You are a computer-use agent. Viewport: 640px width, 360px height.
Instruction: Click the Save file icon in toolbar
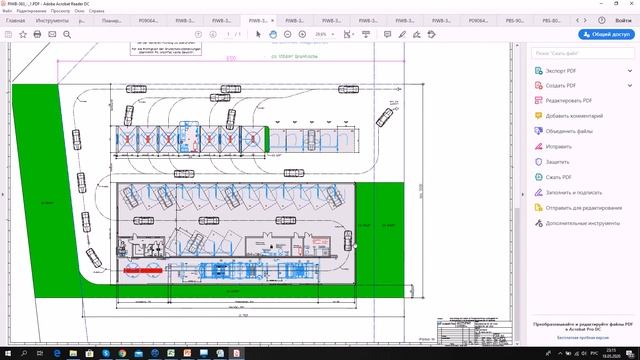pos(8,35)
